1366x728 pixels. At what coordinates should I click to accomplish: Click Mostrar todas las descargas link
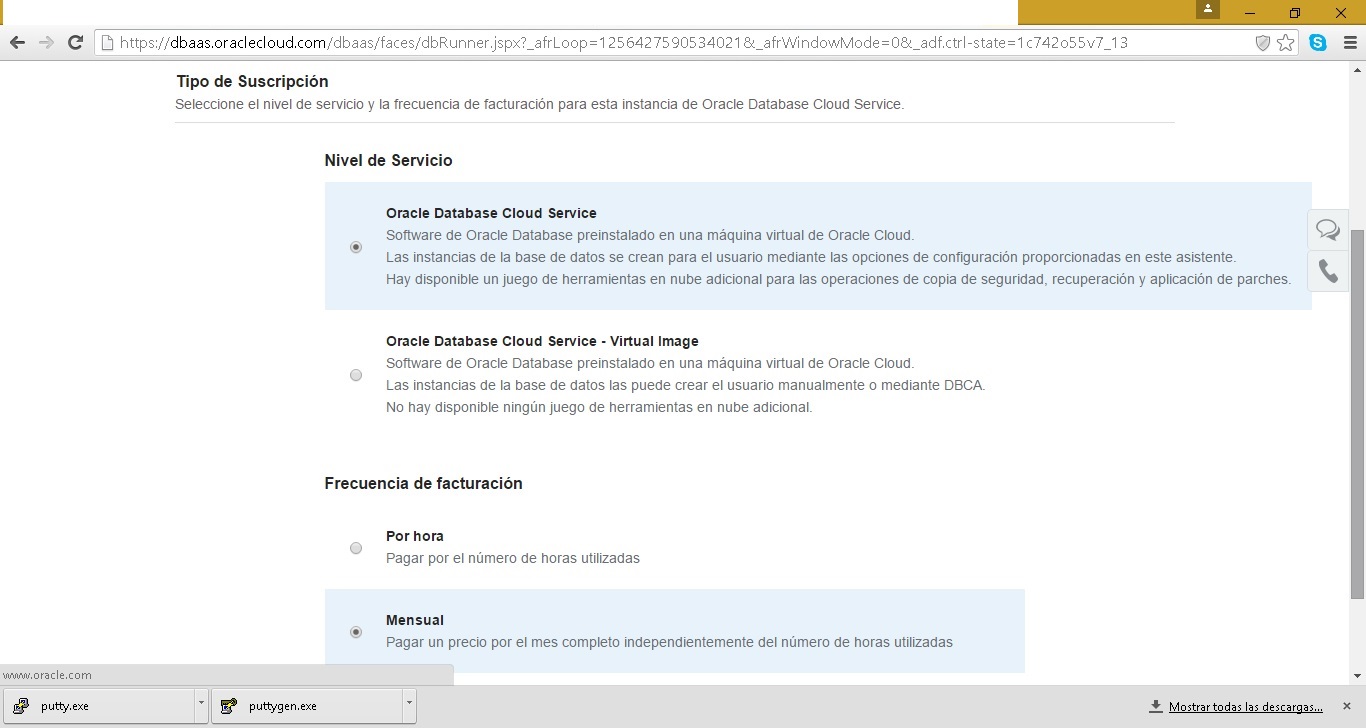click(x=1245, y=706)
